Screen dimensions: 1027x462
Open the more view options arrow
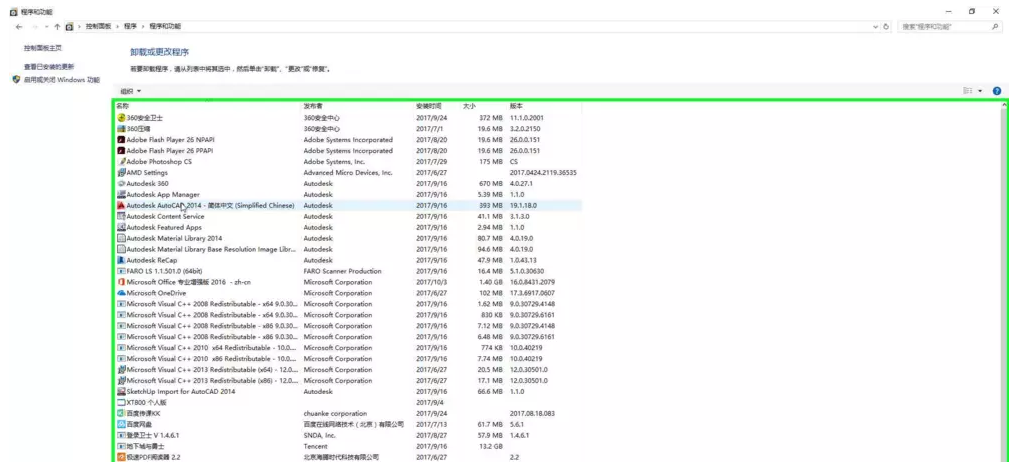980,91
